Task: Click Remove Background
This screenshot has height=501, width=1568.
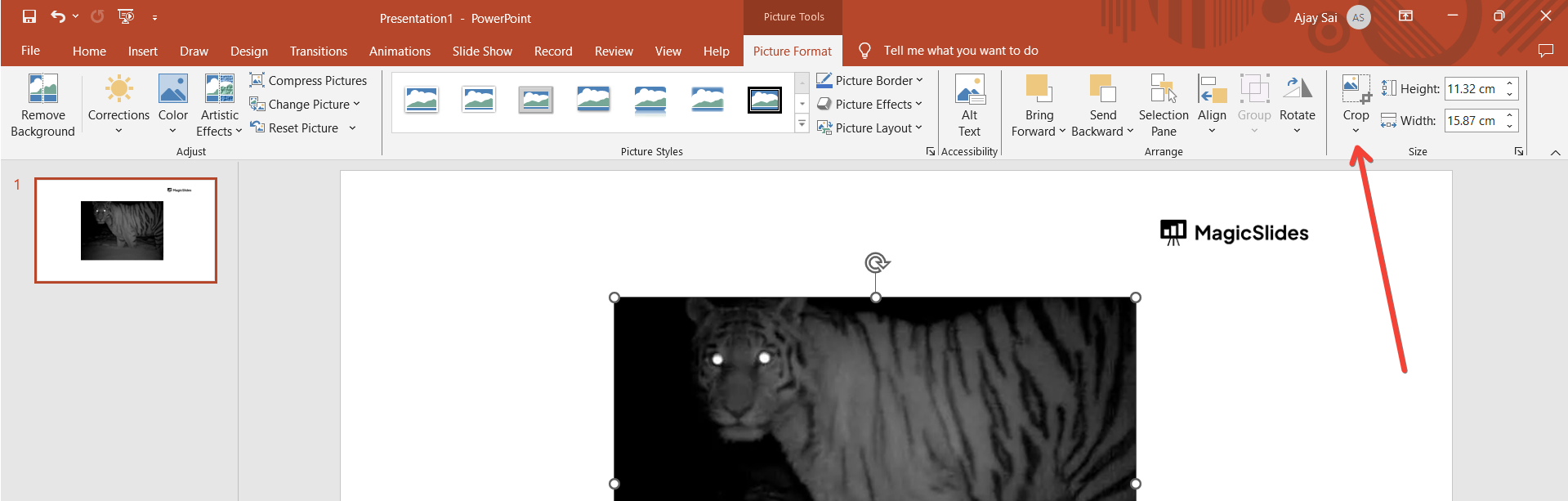Action: coord(42,105)
